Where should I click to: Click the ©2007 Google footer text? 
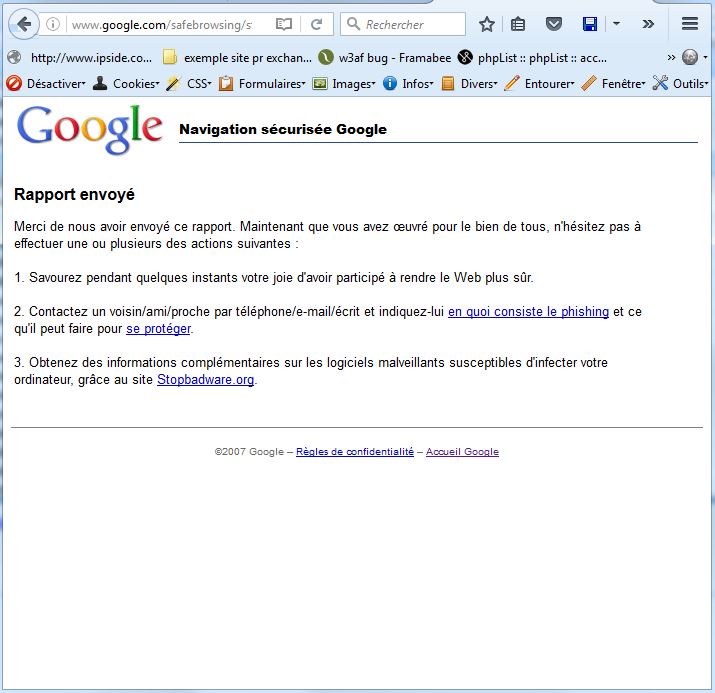point(249,451)
